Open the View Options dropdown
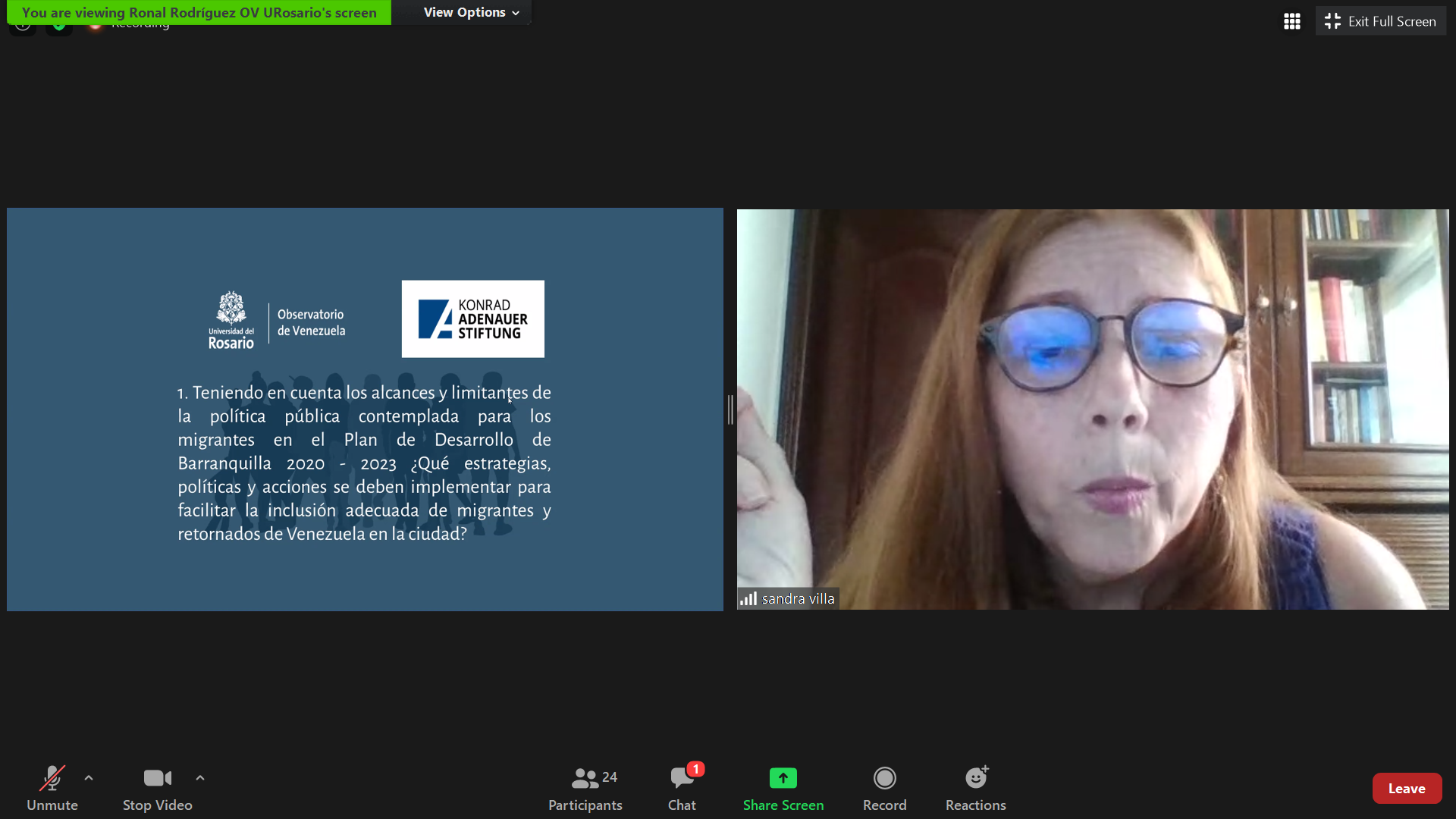Image resolution: width=1456 pixels, height=819 pixels. pyautogui.click(x=471, y=12)
